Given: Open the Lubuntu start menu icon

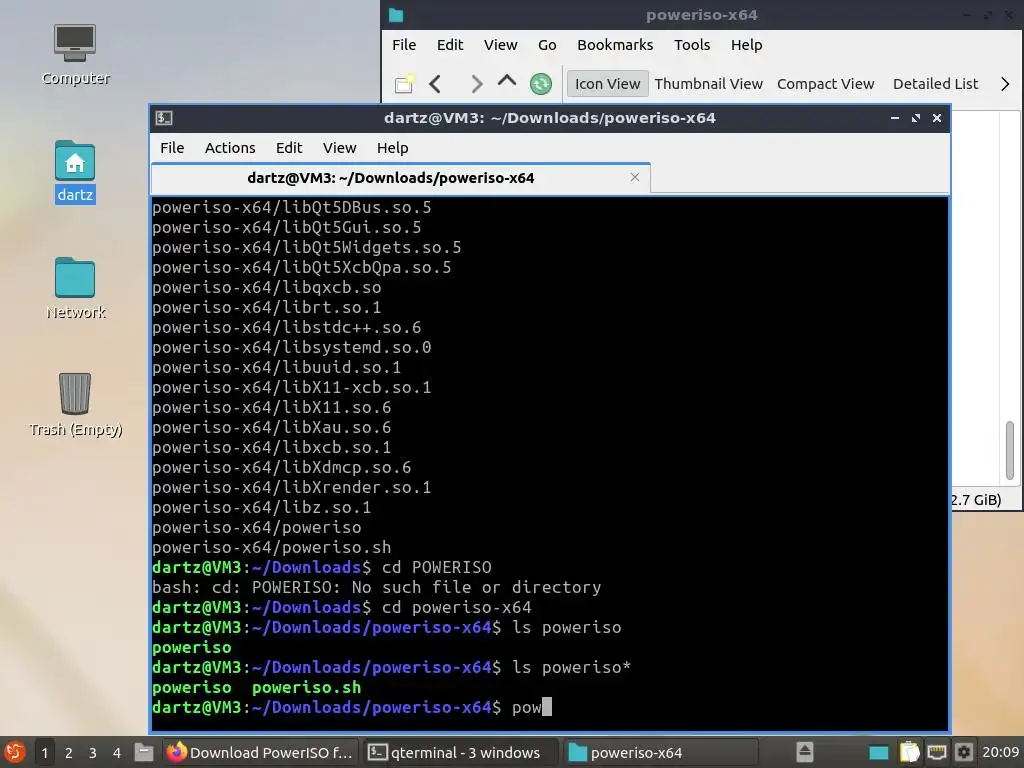Looking at the screenshot, I should coord(14,752).
